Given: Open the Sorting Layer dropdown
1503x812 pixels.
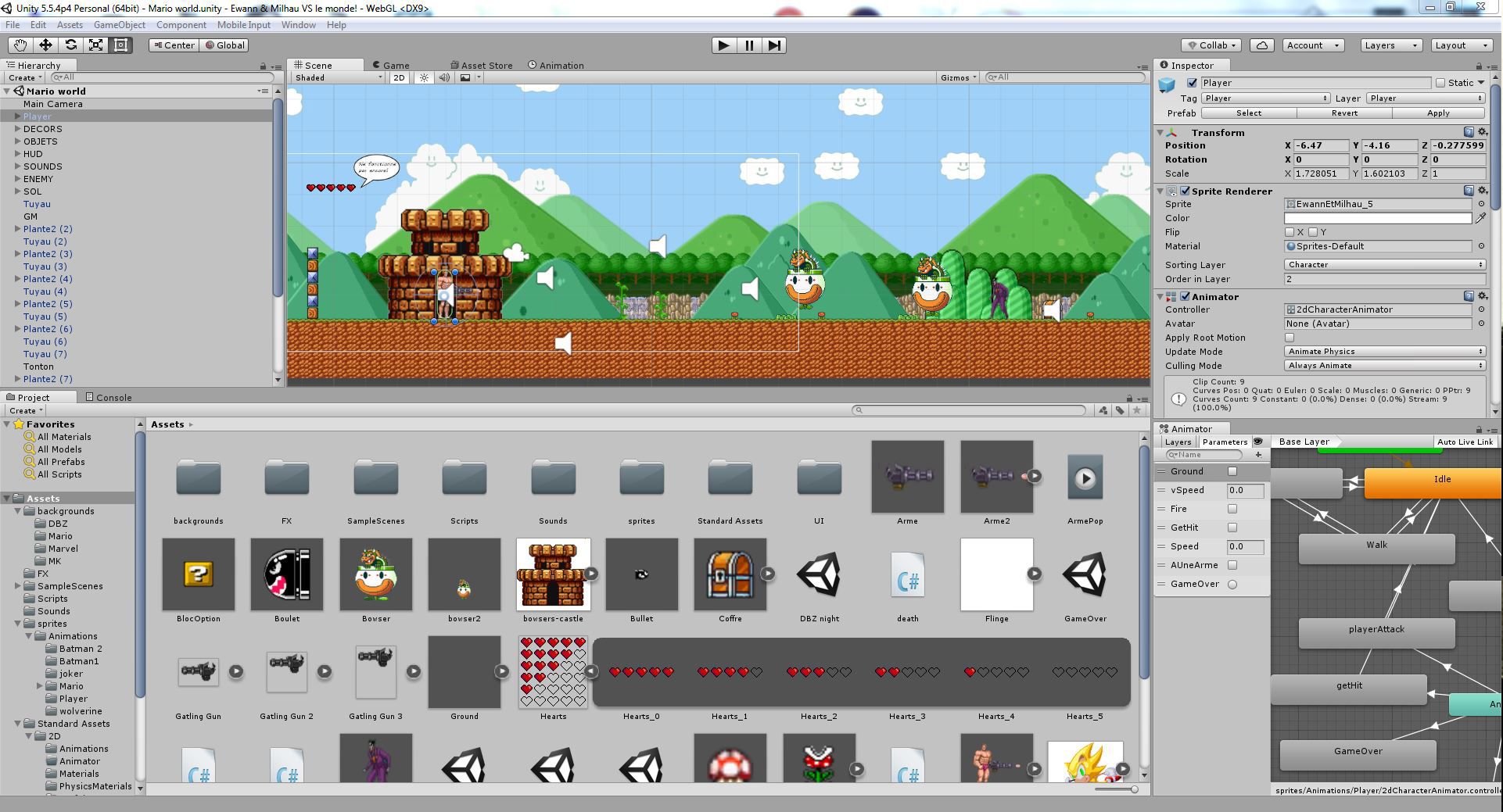Looking at the screenshot, I should (1384, 265).
